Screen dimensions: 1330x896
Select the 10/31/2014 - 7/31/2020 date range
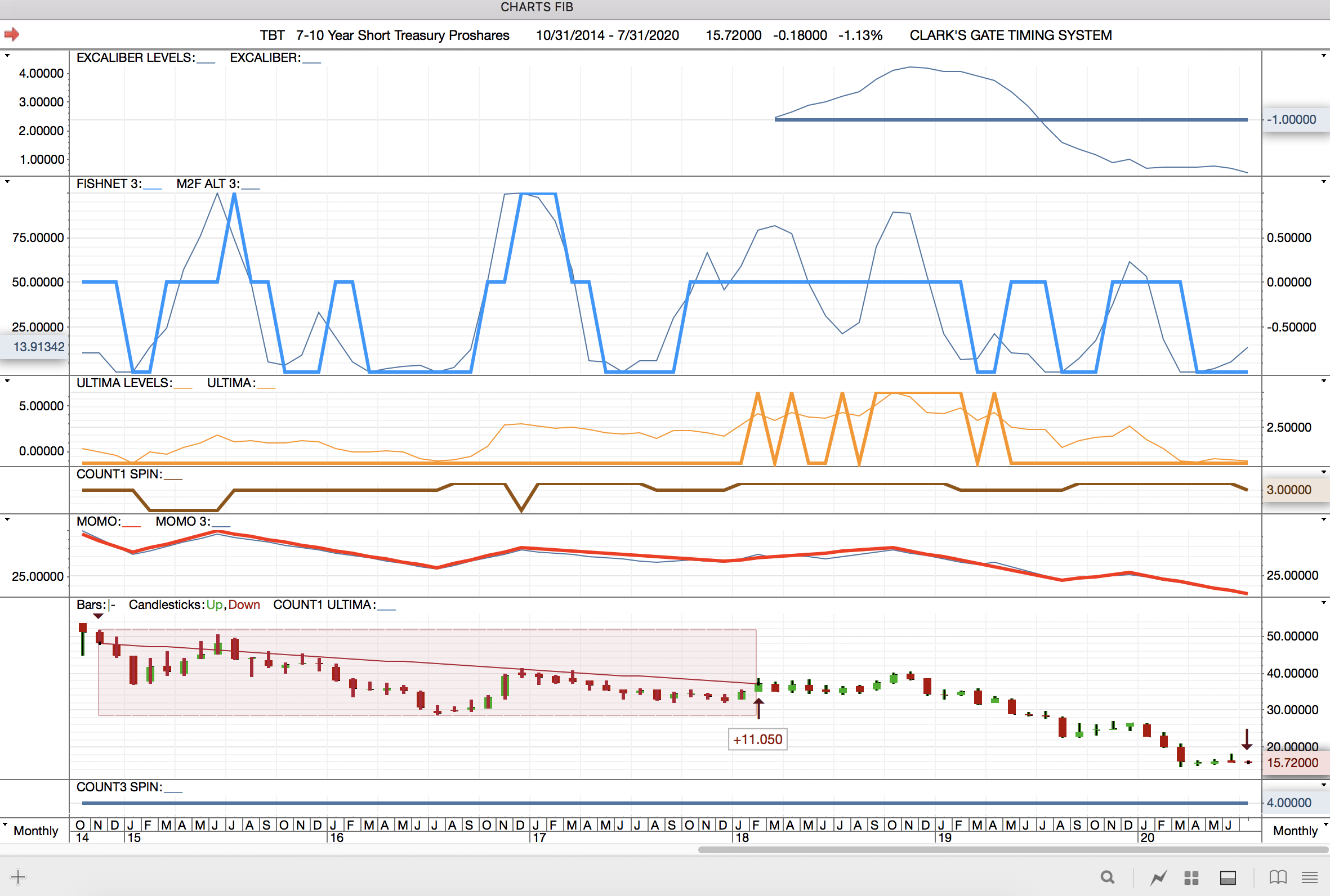click(x=607, y=35)
